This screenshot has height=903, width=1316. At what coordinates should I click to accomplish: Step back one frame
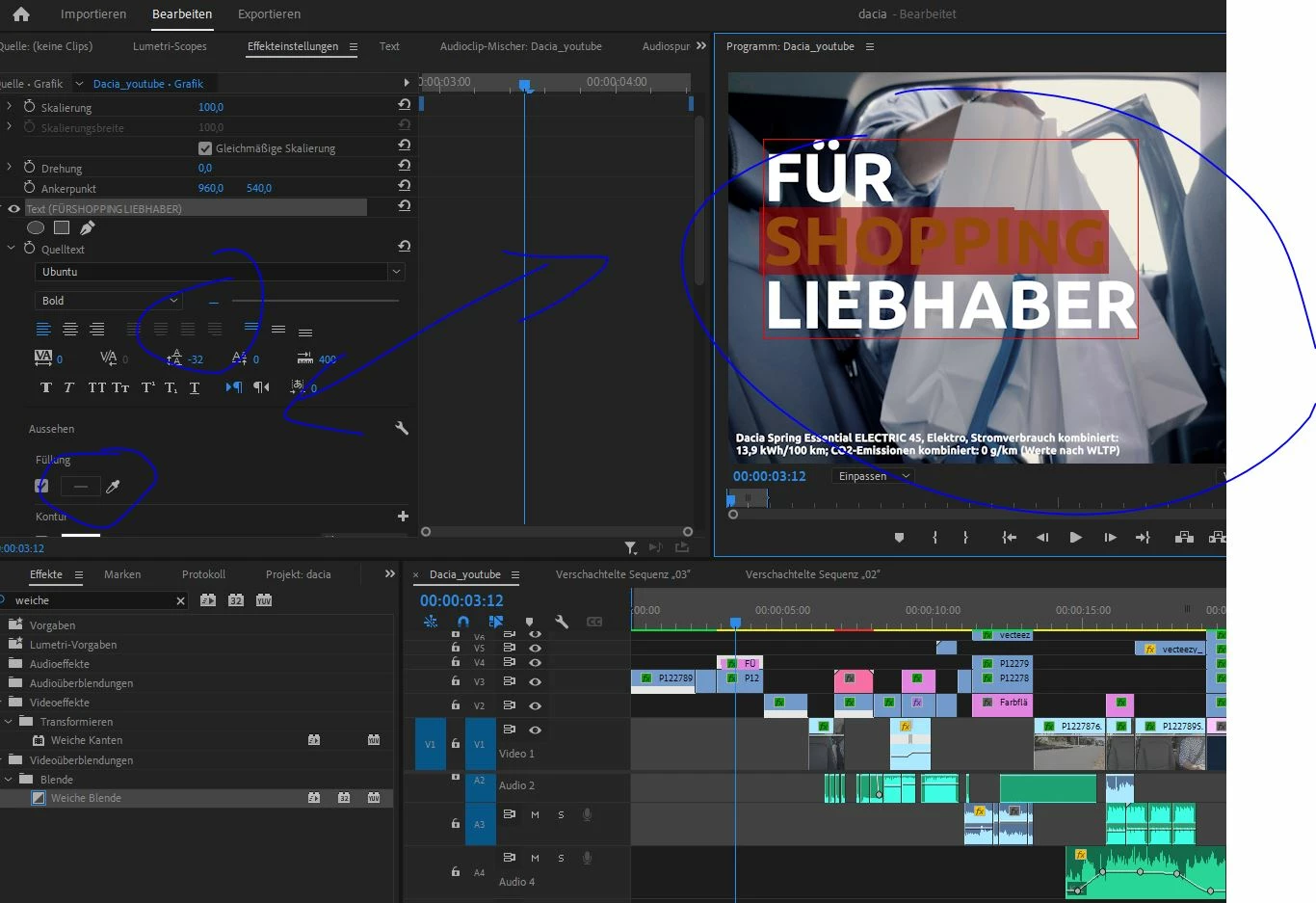(1042, 538)
